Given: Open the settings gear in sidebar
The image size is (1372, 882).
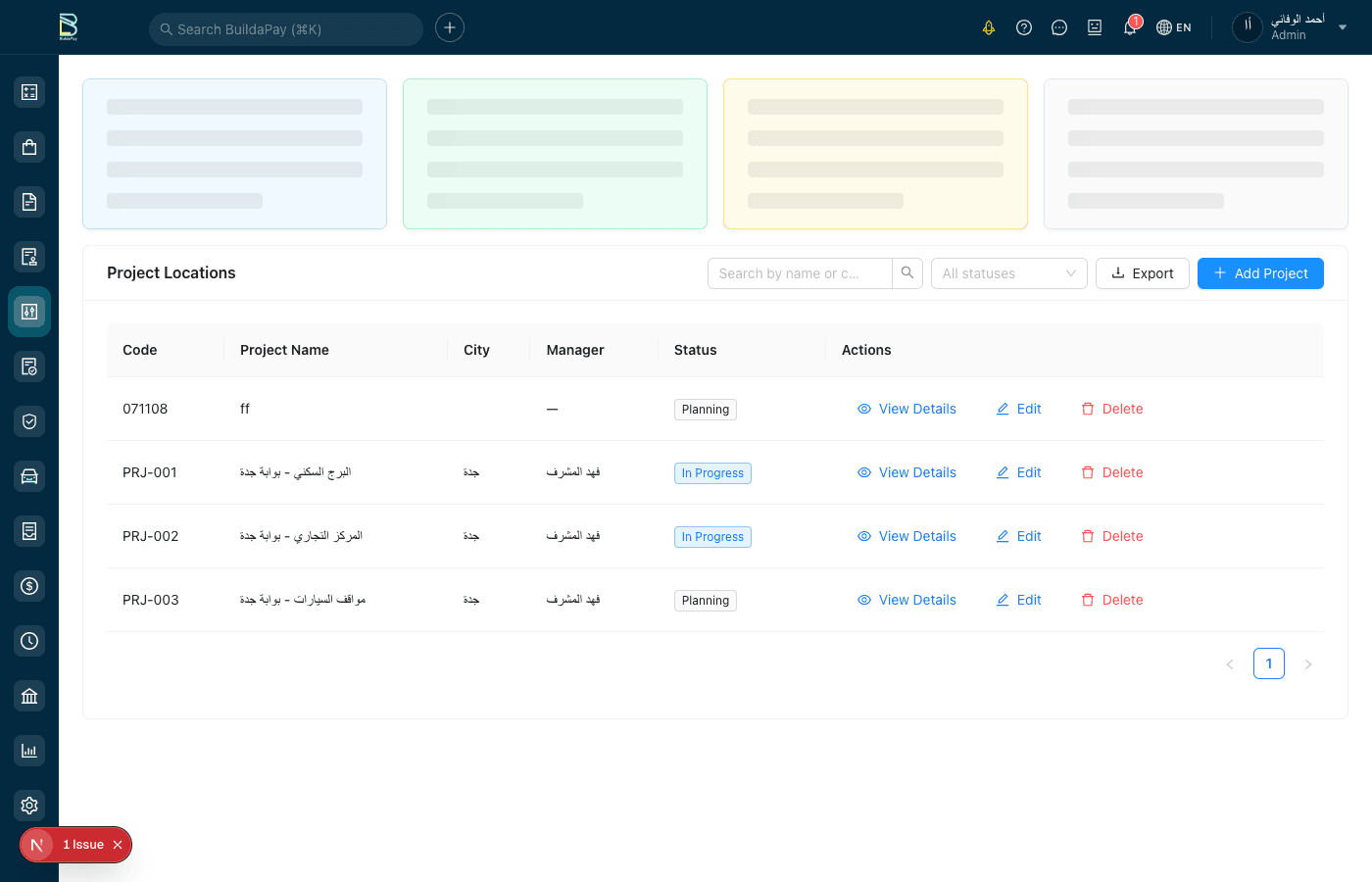Looking at the screenshot, I should 29,806.
